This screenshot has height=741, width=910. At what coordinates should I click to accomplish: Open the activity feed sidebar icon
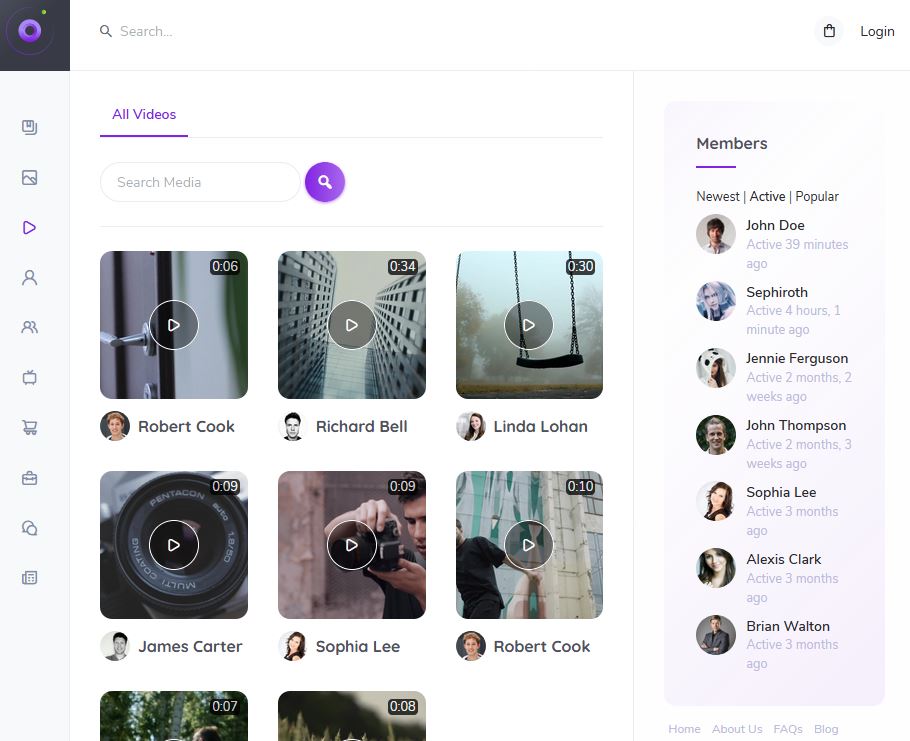click(x=30, y=127)
